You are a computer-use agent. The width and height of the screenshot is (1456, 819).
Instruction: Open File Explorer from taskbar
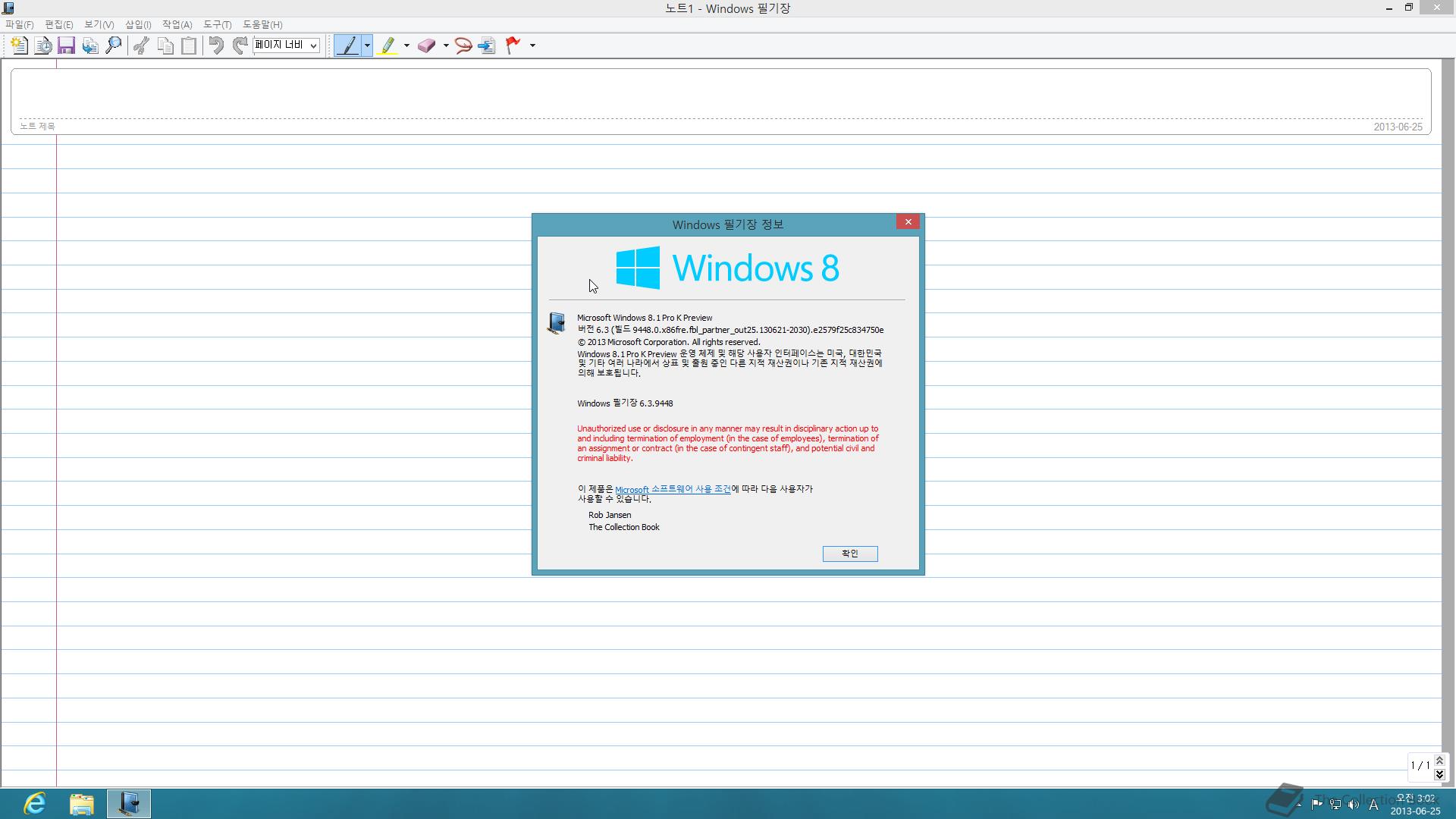[x=82, y=803]
